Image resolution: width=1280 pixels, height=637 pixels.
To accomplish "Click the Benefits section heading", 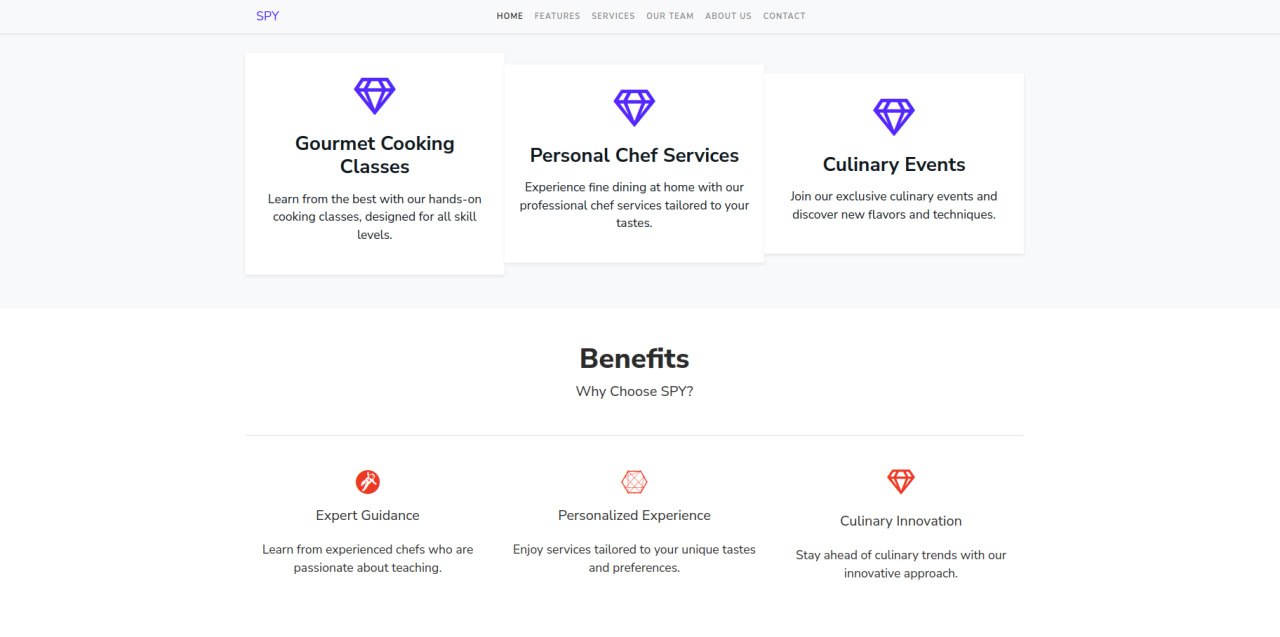I will click(x=634, y=358).
